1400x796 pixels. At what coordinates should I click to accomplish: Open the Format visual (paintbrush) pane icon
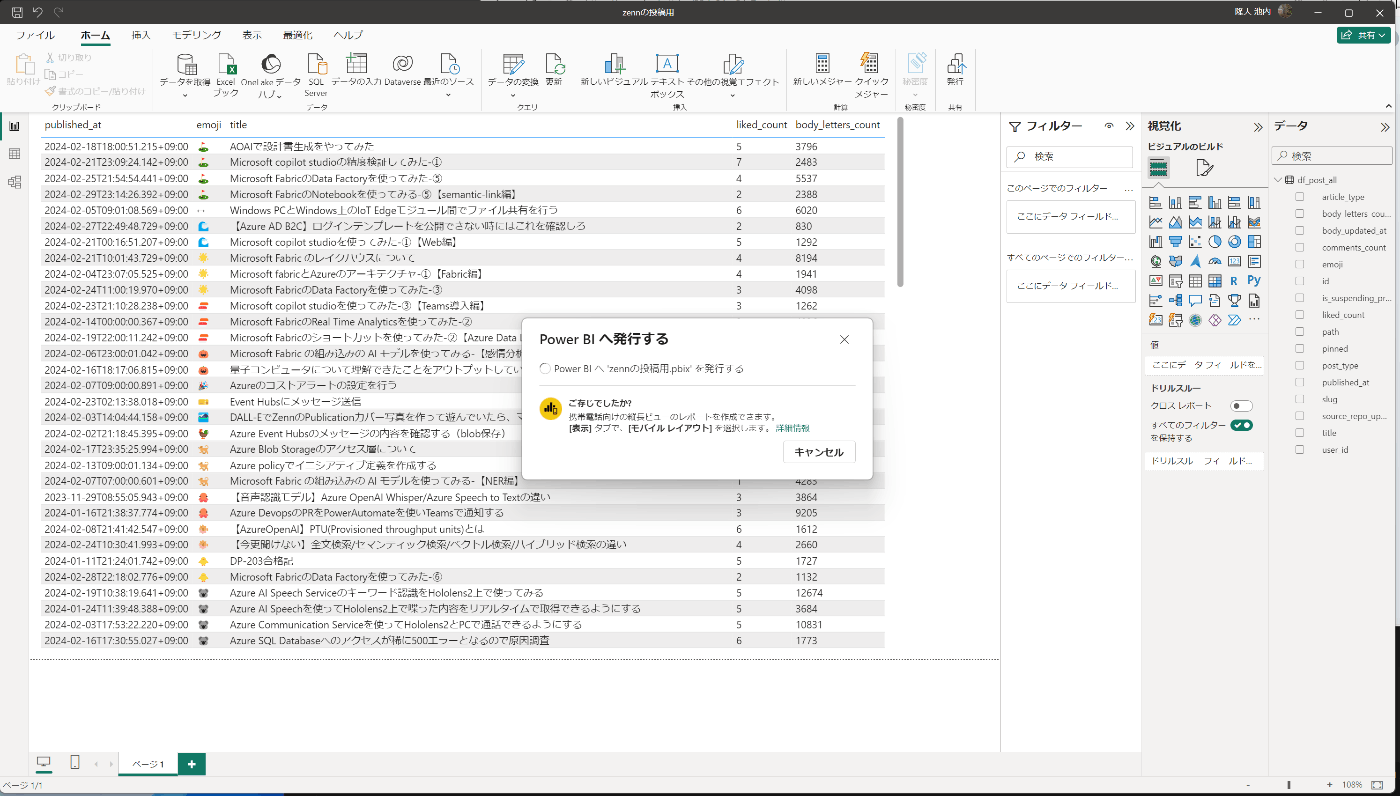coord(1205,168)
